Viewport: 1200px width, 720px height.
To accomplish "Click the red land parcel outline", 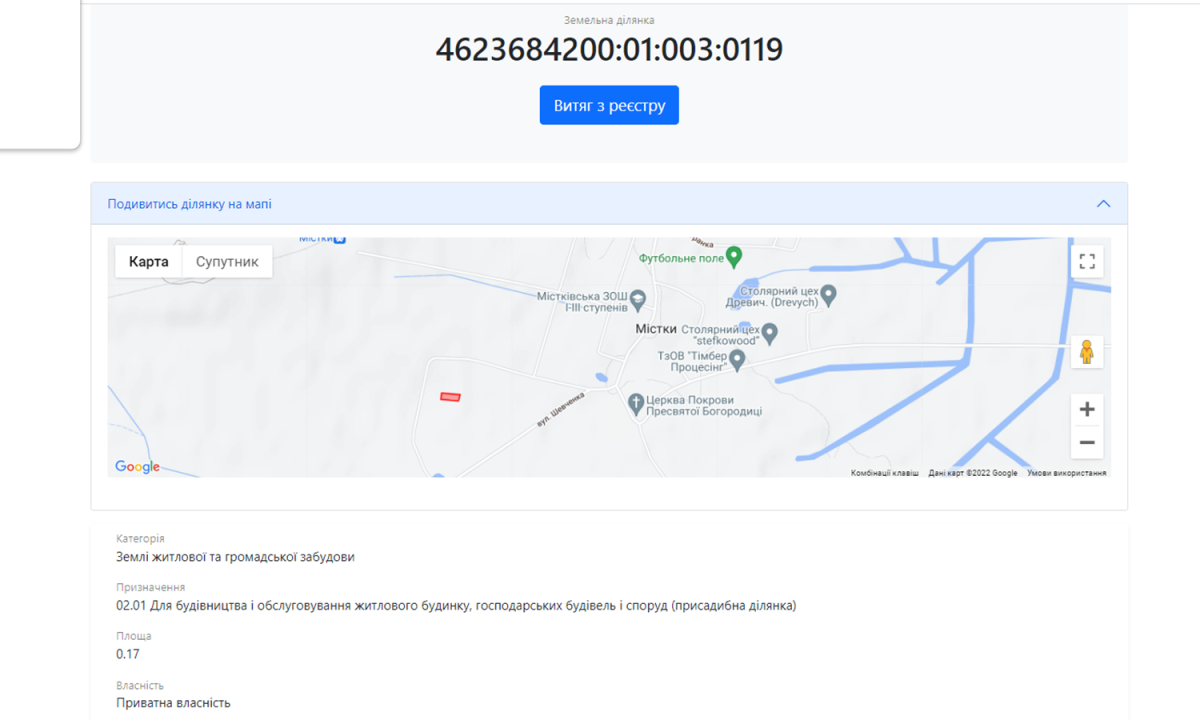I will (x=451, y=397).
